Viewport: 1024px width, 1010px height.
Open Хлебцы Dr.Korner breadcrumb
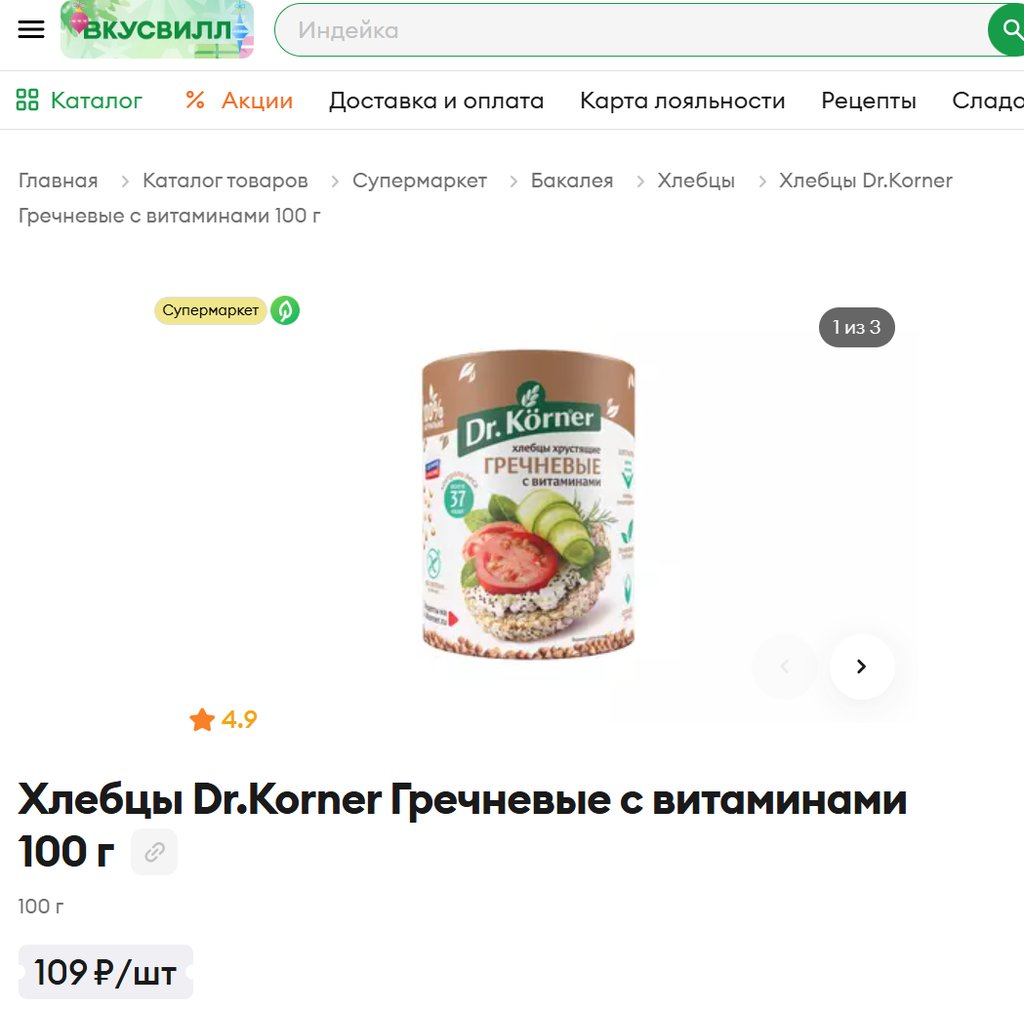tap(865, 180)
